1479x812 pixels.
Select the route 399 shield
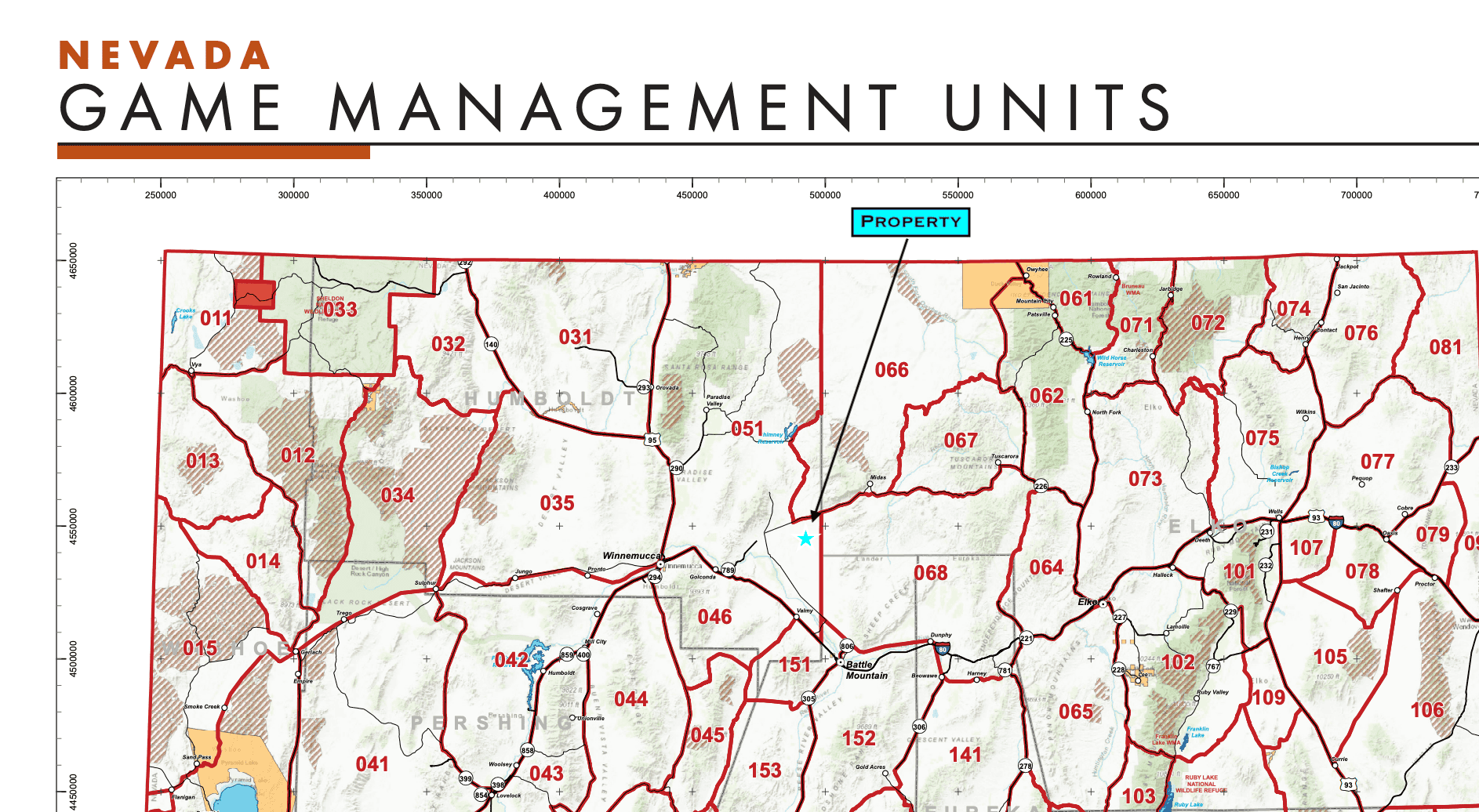[x=466, y=778]
